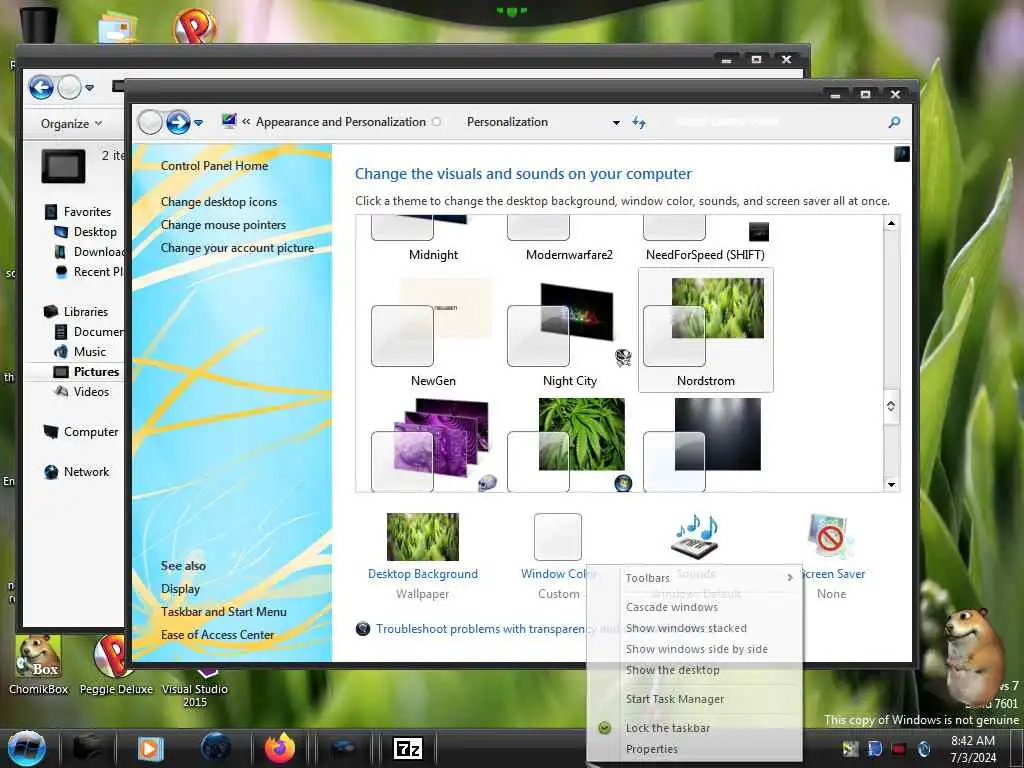Open ChomikBox desktop shortcut
Viewport: 1024px width, 768px height.
pyautogui.click(x=39, y=665)
